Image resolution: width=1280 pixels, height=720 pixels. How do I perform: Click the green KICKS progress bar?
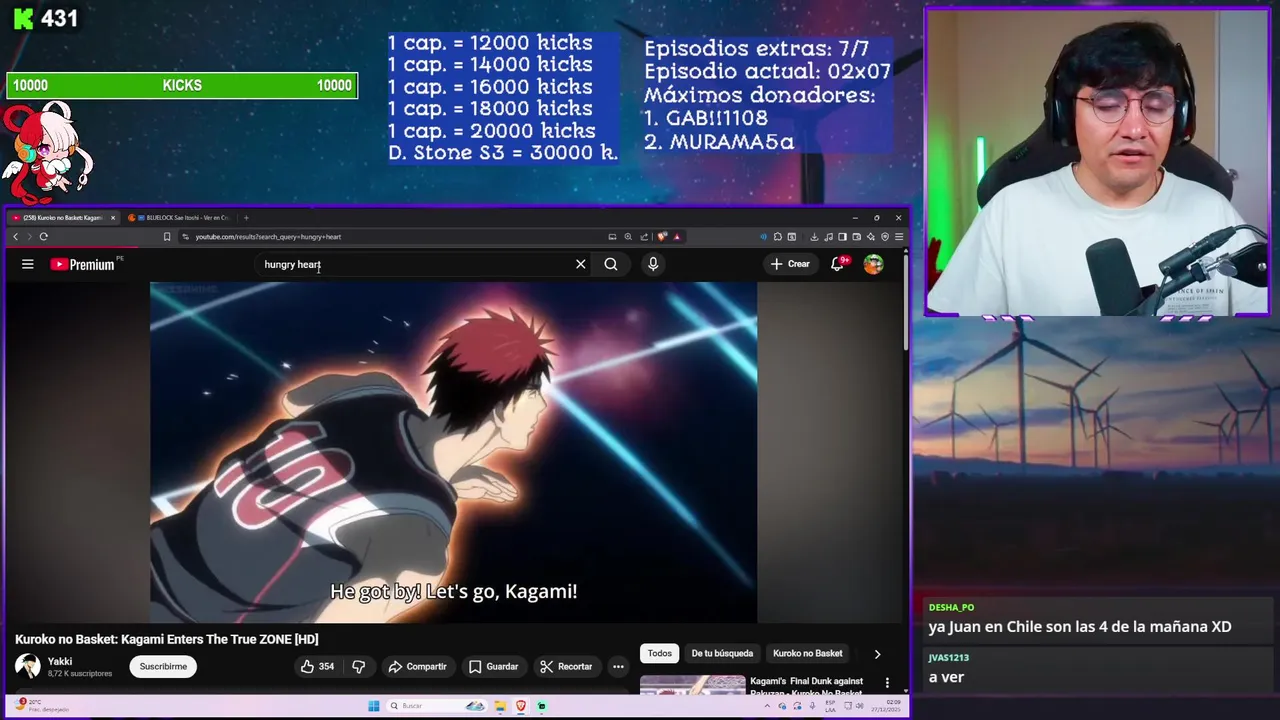click(182, 86)
